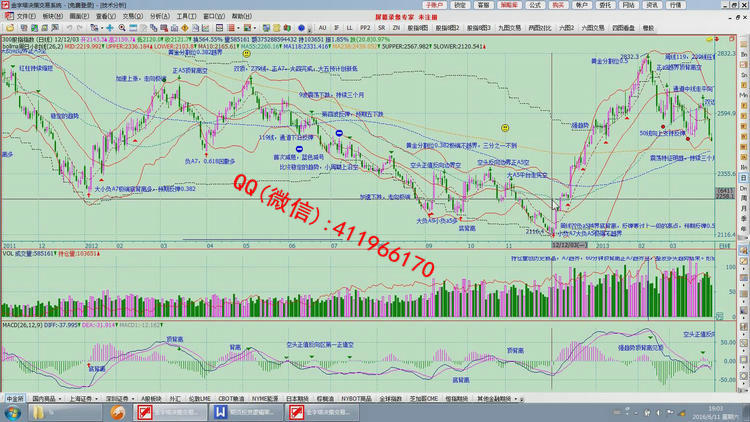Open the orange browser icon in the taskbar
Image resolution: width=750 pixels, height=422 pixels.
[x=118, y=412]
